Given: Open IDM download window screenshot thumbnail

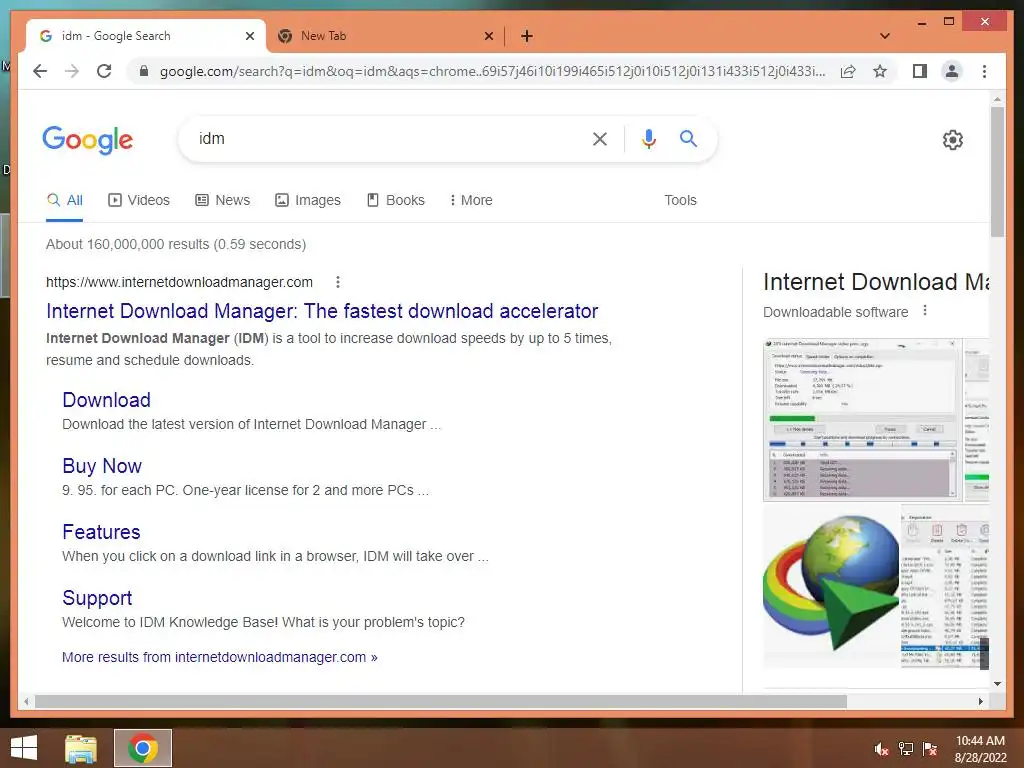Looking at the screenshot, I should pyautogui.click(x=862, y=419).
